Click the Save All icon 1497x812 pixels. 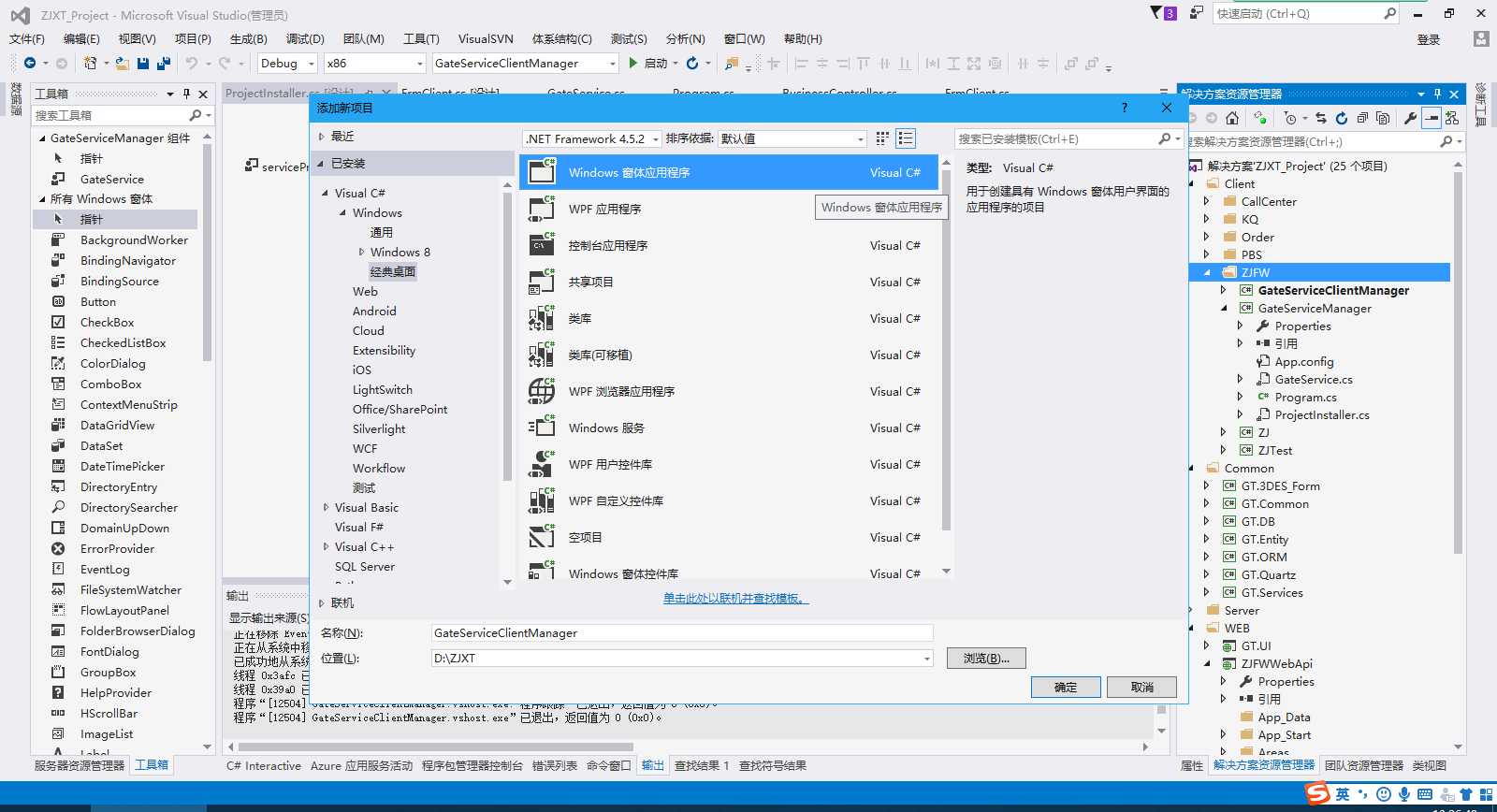pos(164,63)
